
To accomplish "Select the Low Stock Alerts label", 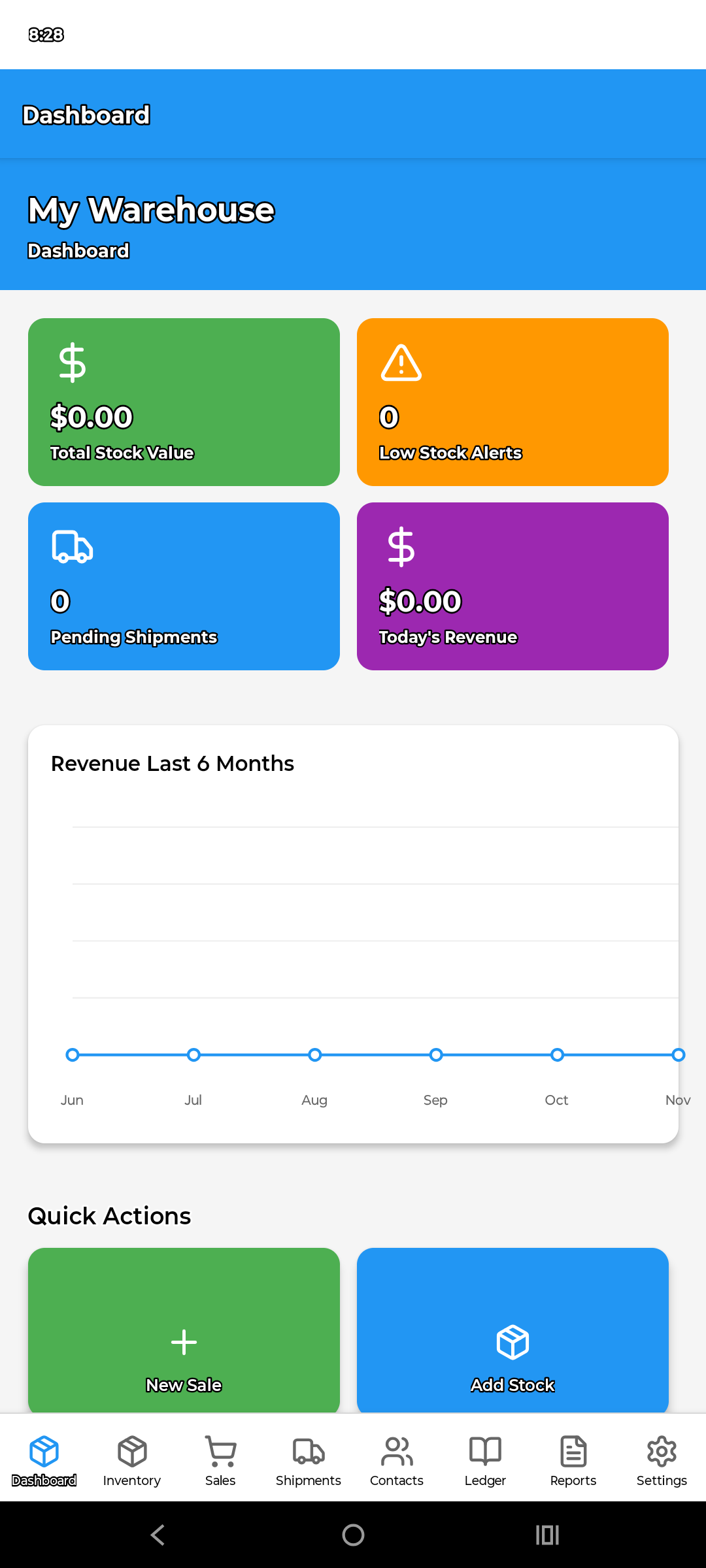I will tap(450, 453).
